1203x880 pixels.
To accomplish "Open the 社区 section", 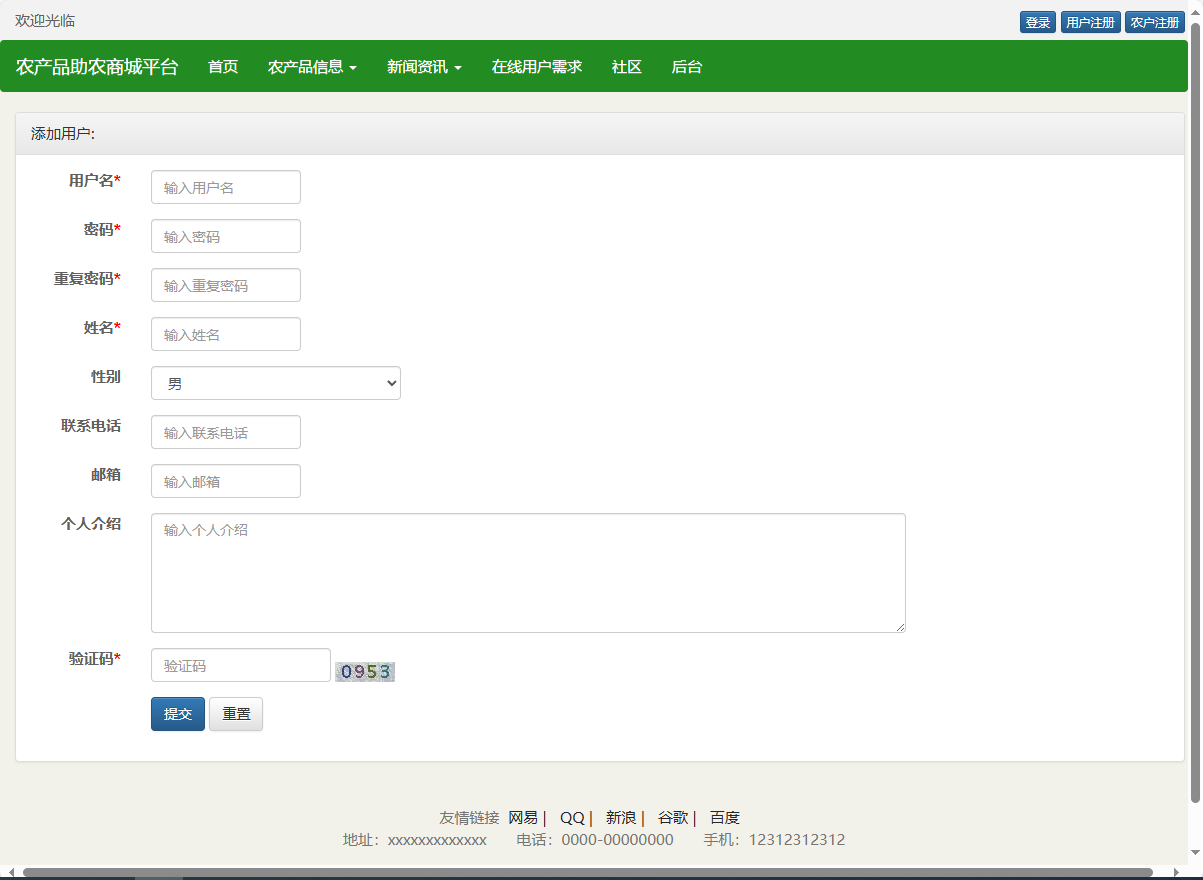I will click(626, 67).
